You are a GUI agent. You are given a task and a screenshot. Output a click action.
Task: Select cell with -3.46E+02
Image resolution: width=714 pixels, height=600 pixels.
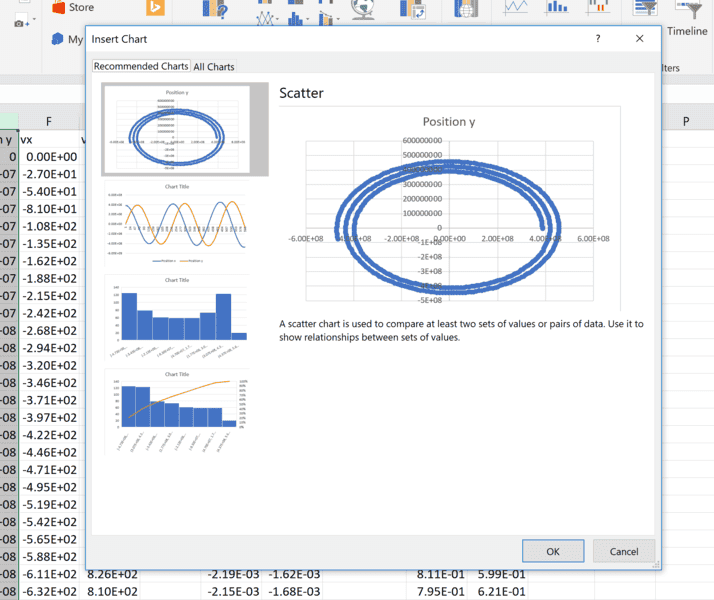click(49, 383)
